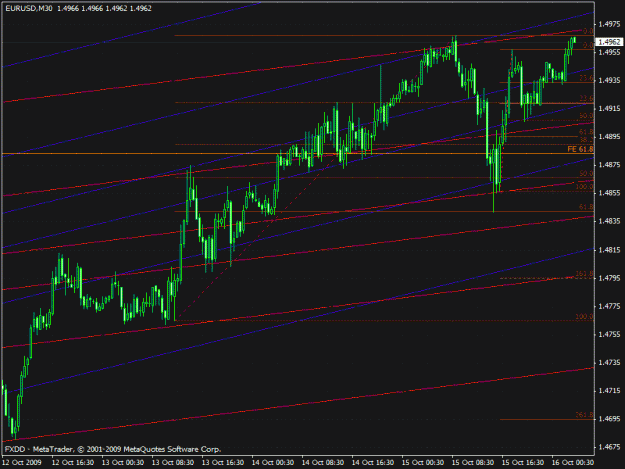
Task: Click the 13 Oct 16:30 time label
Action: (223, 463)
